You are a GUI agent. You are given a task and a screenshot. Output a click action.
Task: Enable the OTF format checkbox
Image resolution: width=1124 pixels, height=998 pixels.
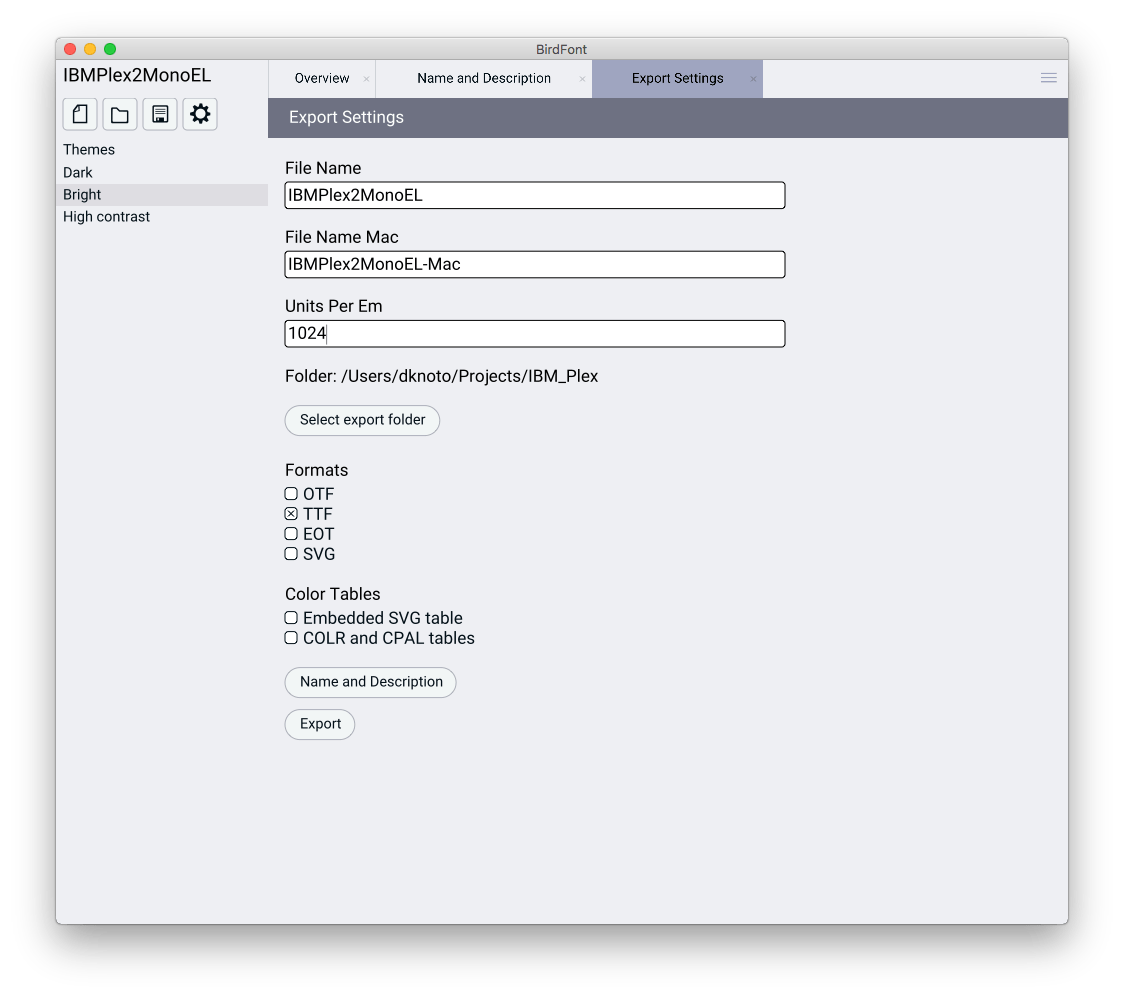pyautogui.click(x=291, y=494)
